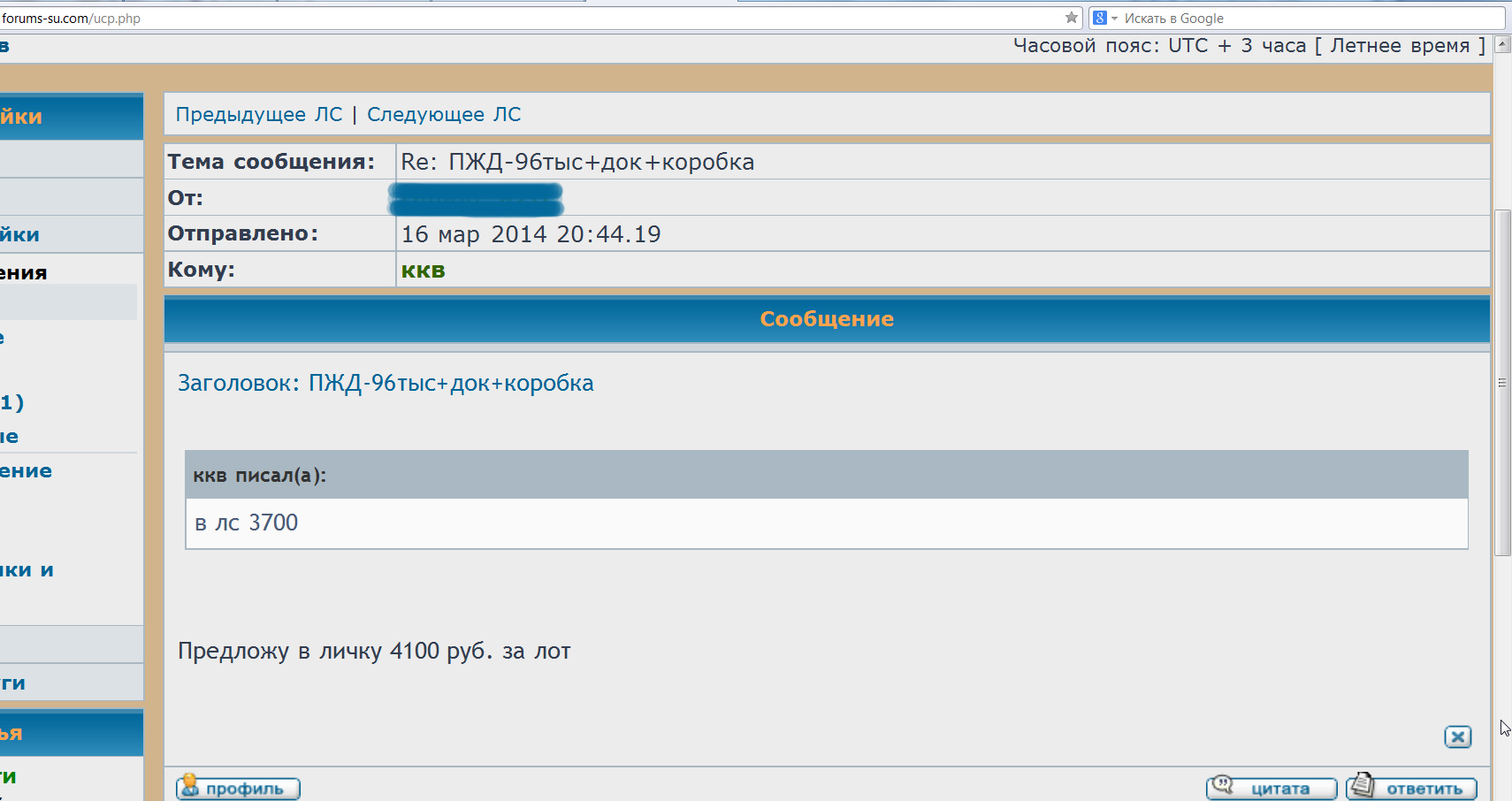
Task: Click the 'ответить' reply button
Action: [1411, 788]
